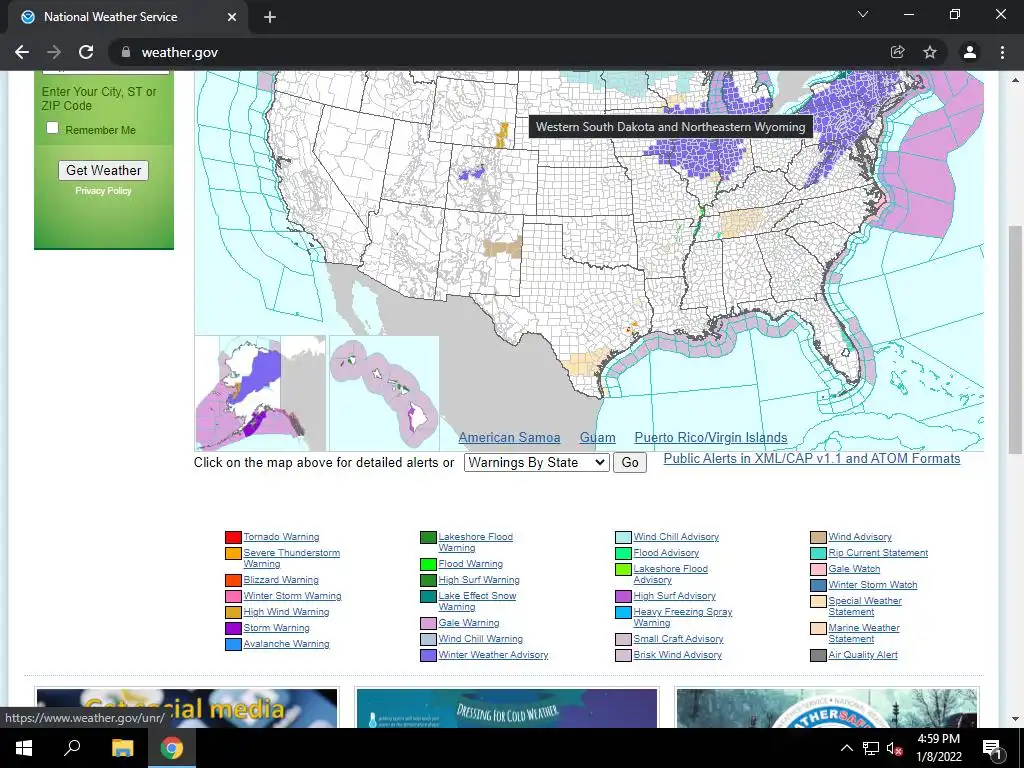Open the Dressing for Cold Weather banner
The height and width of the screenshot is (768, 1024).
(x=507, y=709)
